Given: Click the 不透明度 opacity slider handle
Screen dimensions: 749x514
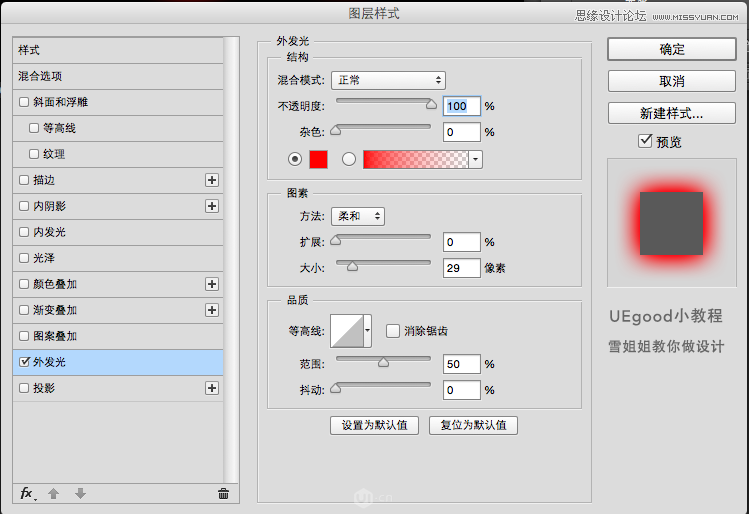Looking at the screenshot, I should 431,104.
